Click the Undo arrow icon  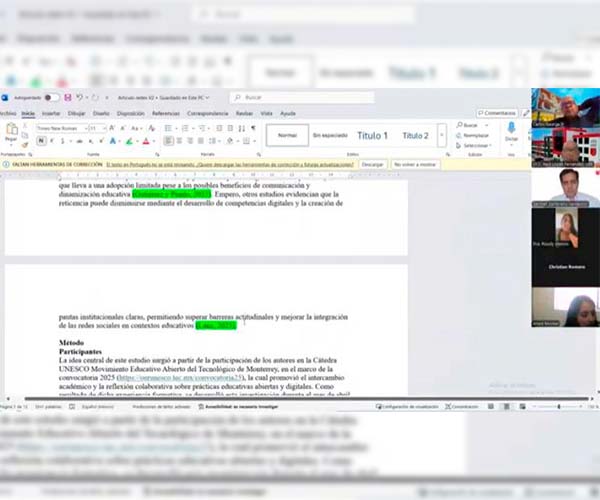pos(79,98)
